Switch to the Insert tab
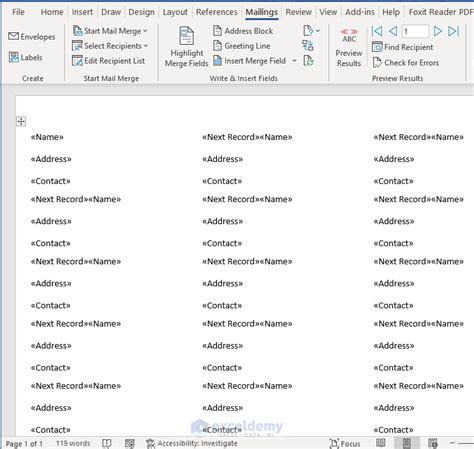The width and height of the screenshot is (474, 449). point(82,12)
